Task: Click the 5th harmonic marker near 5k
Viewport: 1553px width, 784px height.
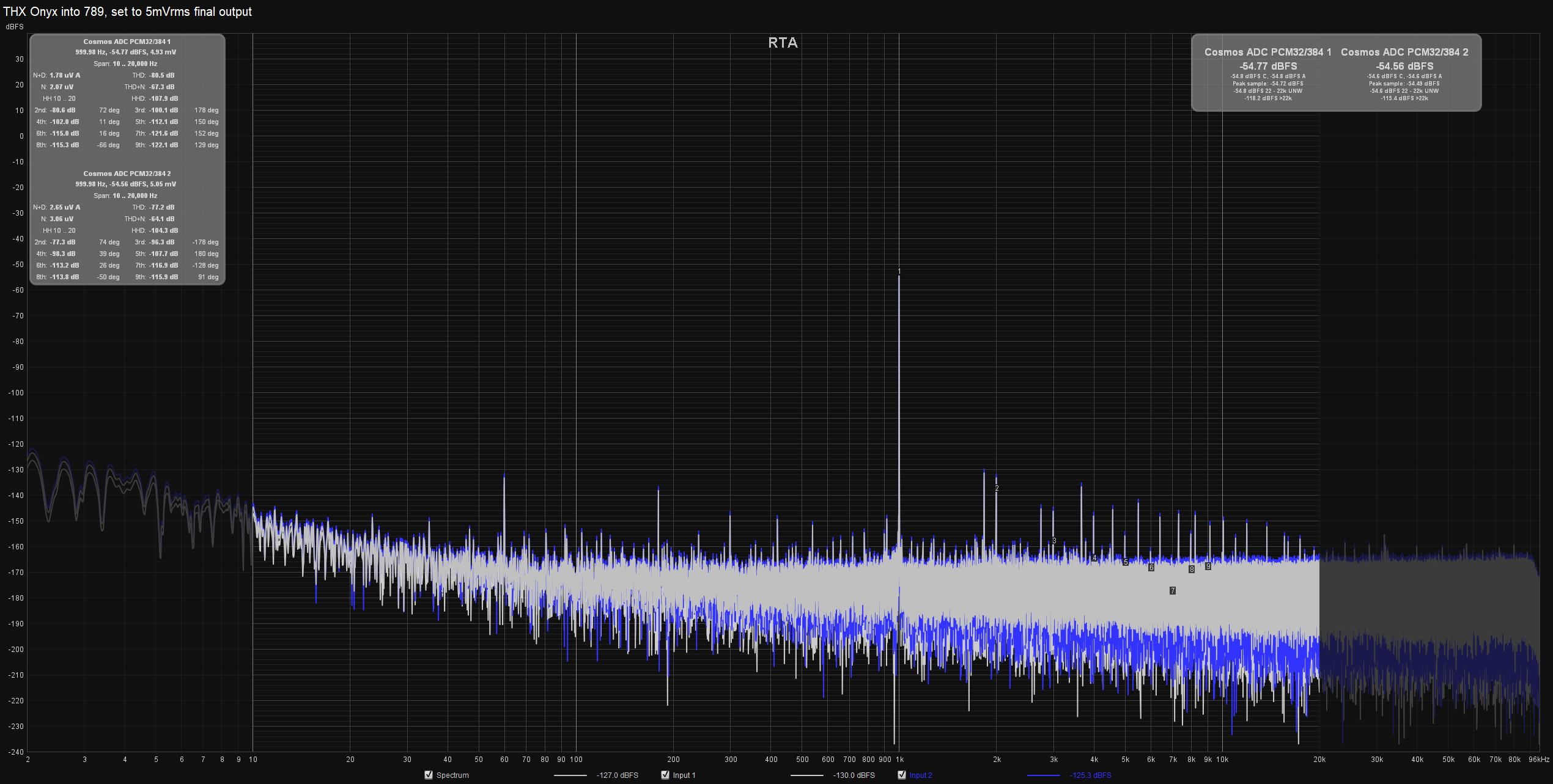Action: pyautogui.click(x=1126, y=562)
